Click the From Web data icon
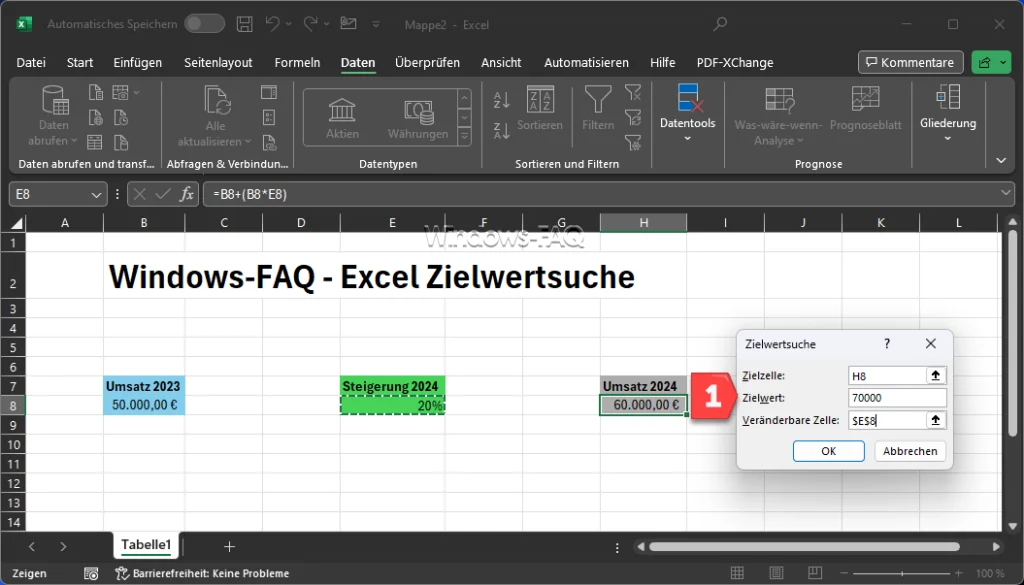 tap(96, 117)
